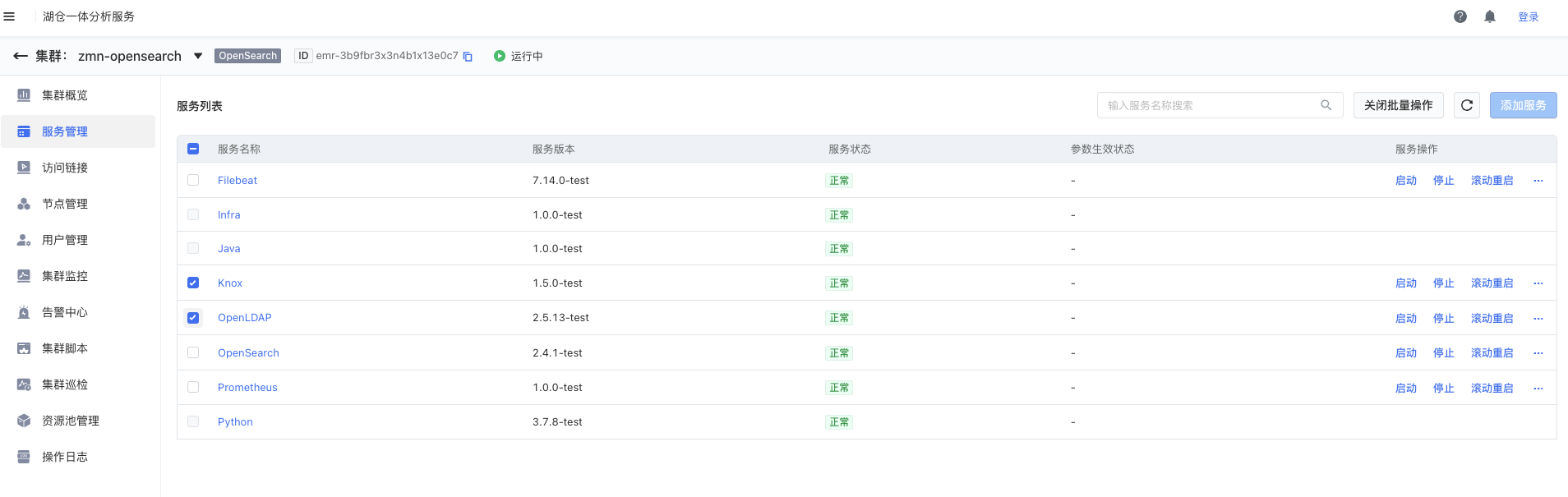The image size is (1568, 497).
Task: Open the notifications bell icon
Action: pyautogui.click(x=1490, y=16)
